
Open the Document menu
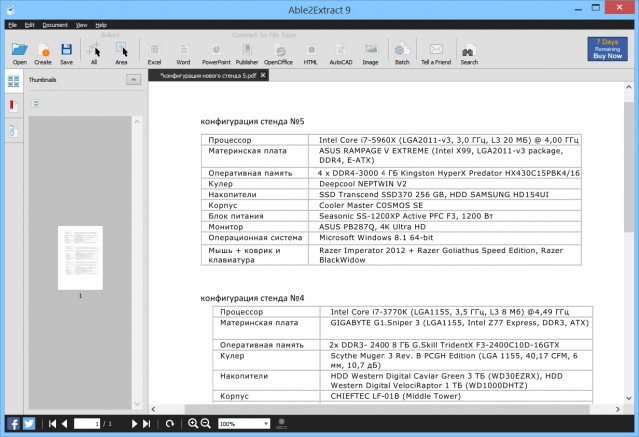pyautogui.click(x=55, y=25)
